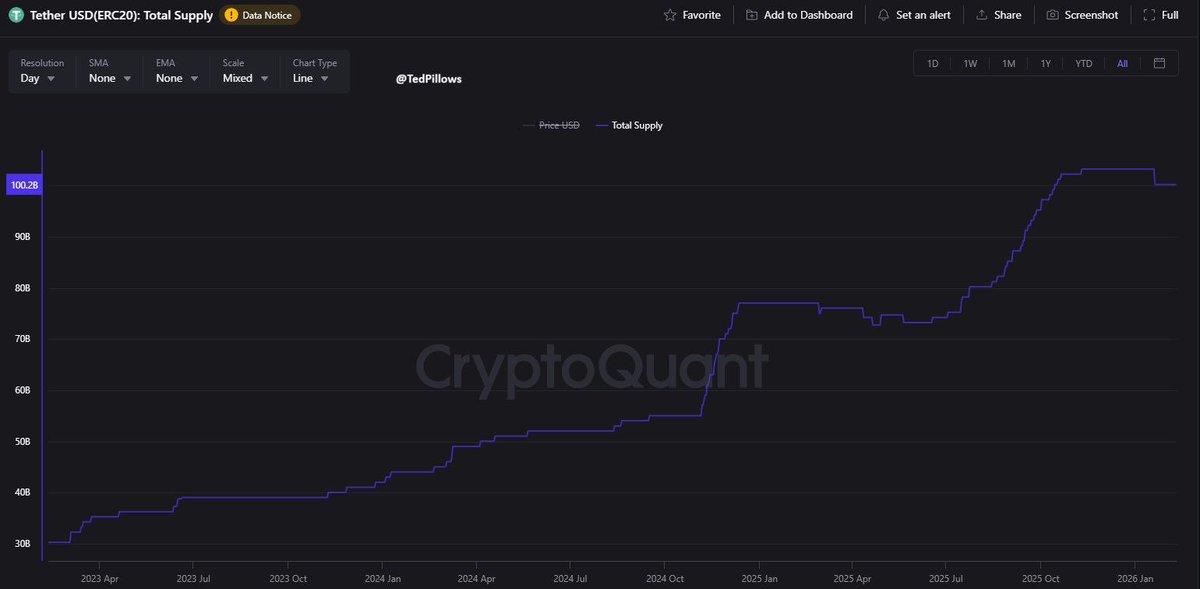1200x589 pixels.
Task: Click the 2025 Apr x-axis label
Action: click(852, 578)
